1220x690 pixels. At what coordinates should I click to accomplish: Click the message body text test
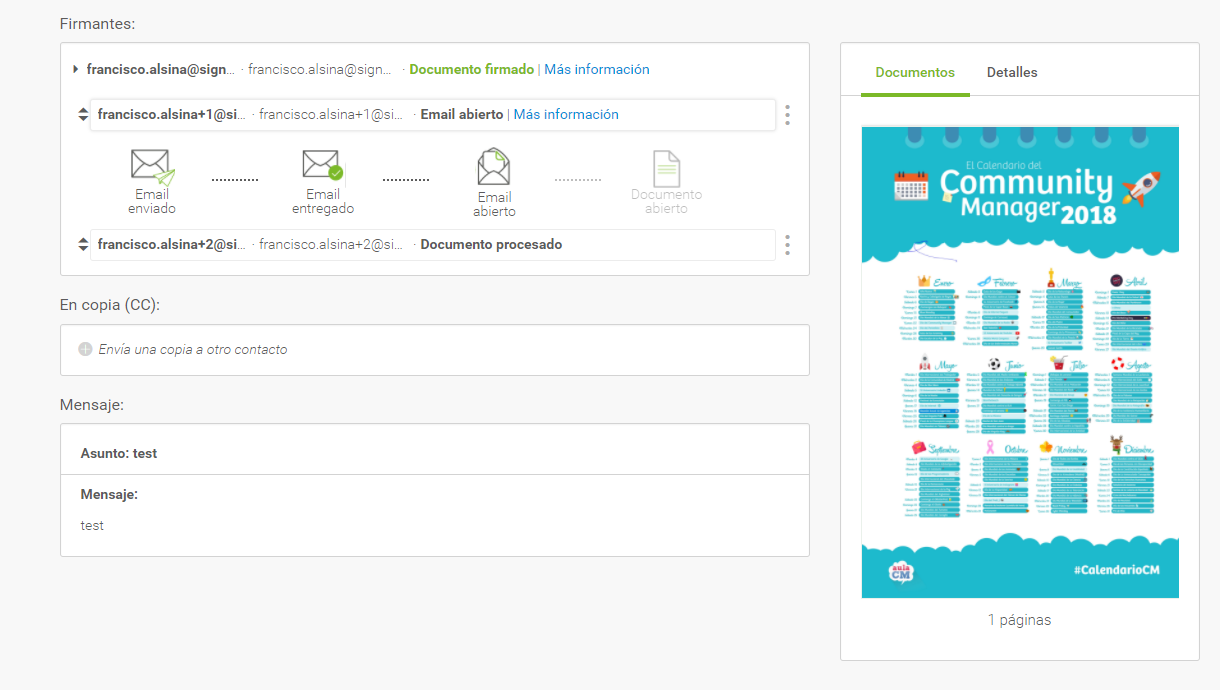point(92,526)
